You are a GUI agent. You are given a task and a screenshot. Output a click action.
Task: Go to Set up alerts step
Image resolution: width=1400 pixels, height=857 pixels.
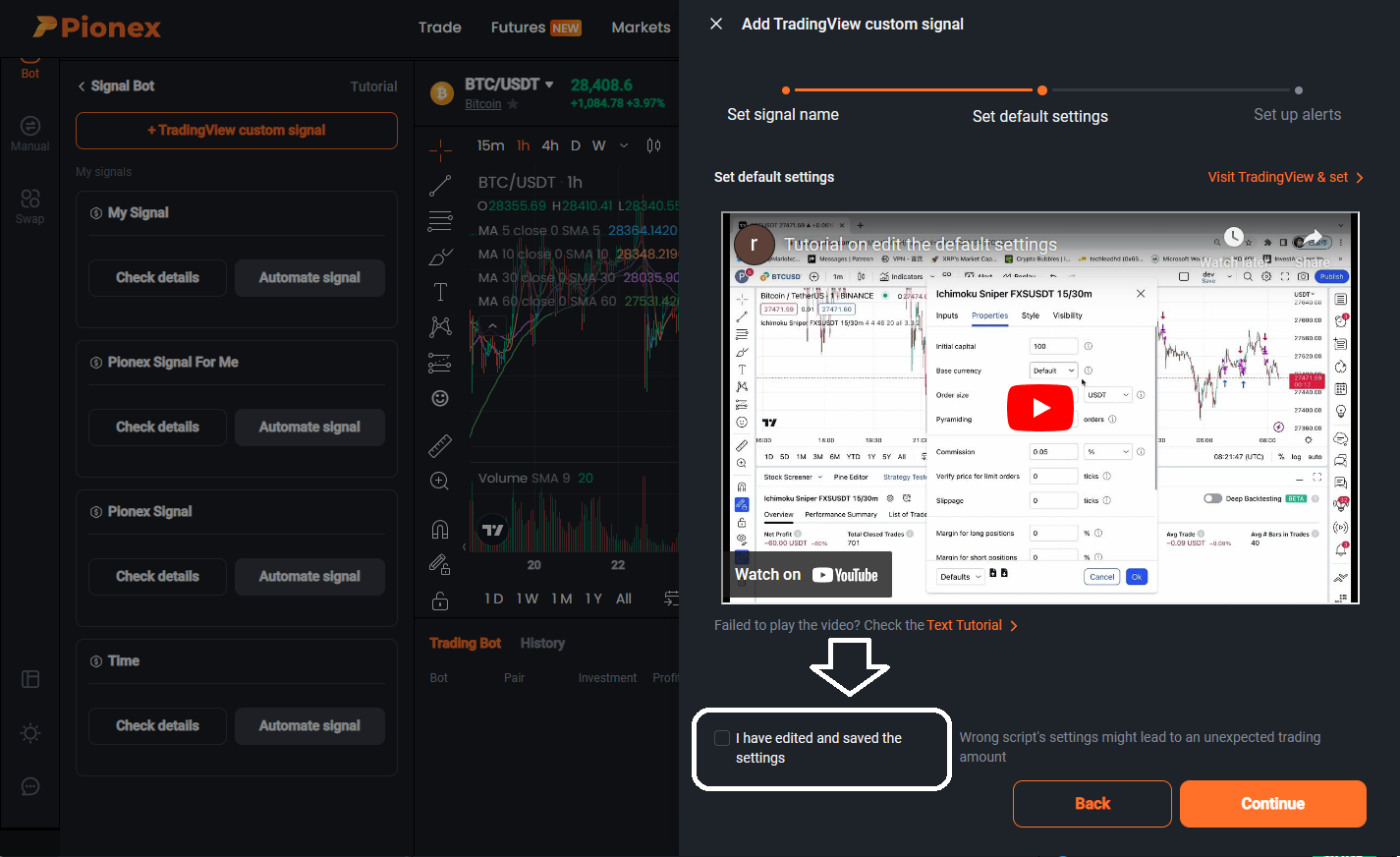1297,114
